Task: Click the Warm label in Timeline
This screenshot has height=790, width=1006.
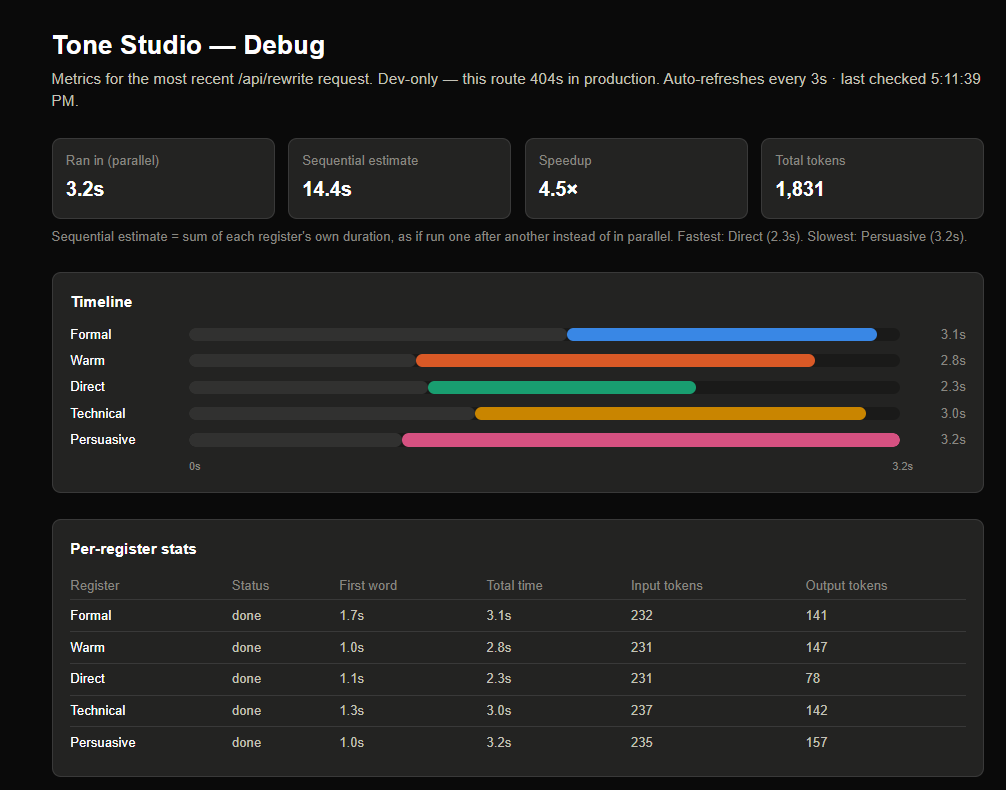Action: click(x=87, y=361)
